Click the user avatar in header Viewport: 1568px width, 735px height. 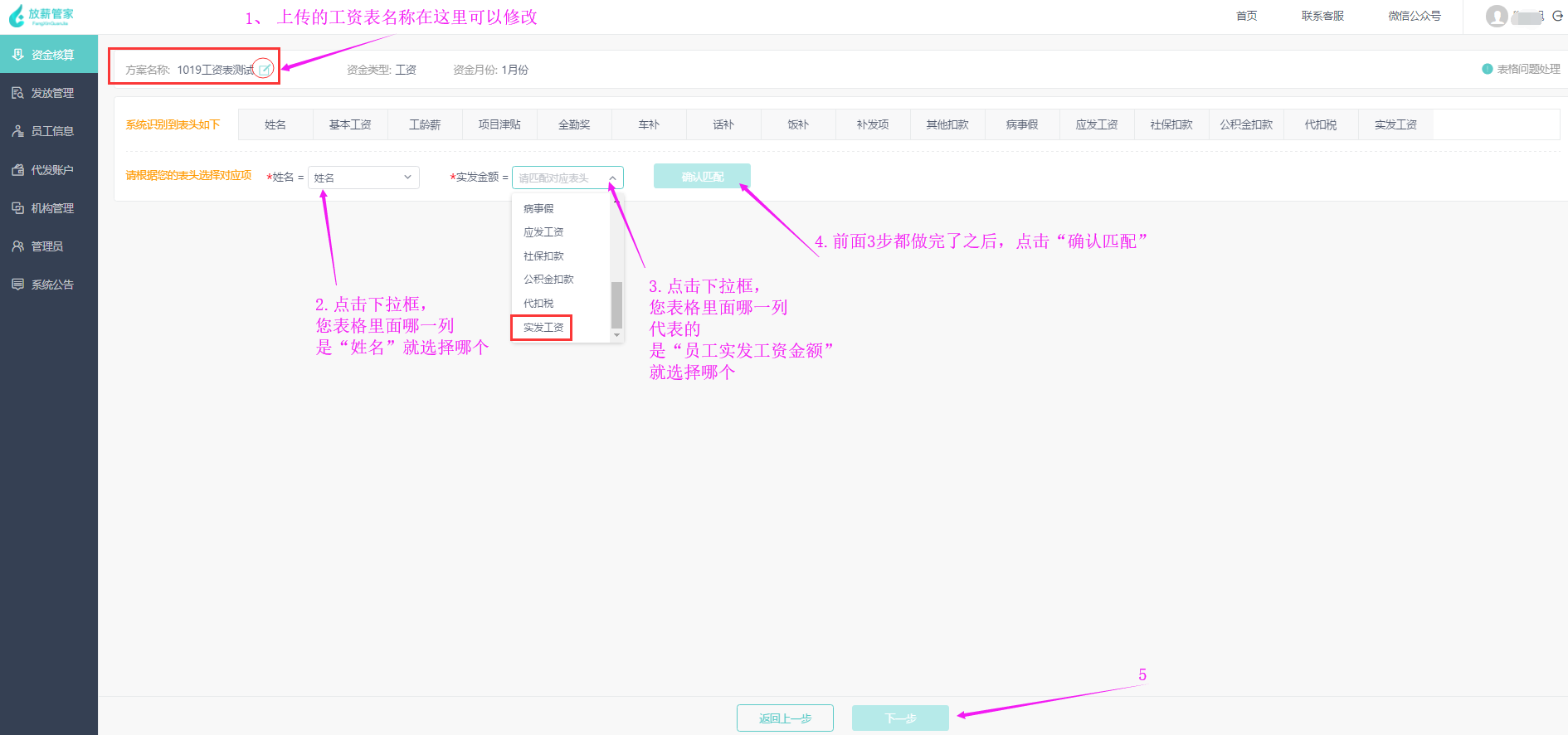[1497, 16]
